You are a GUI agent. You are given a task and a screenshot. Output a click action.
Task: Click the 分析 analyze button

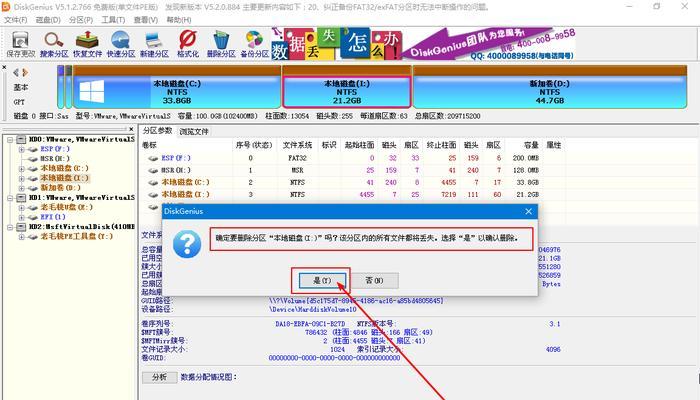pos(159,377)
